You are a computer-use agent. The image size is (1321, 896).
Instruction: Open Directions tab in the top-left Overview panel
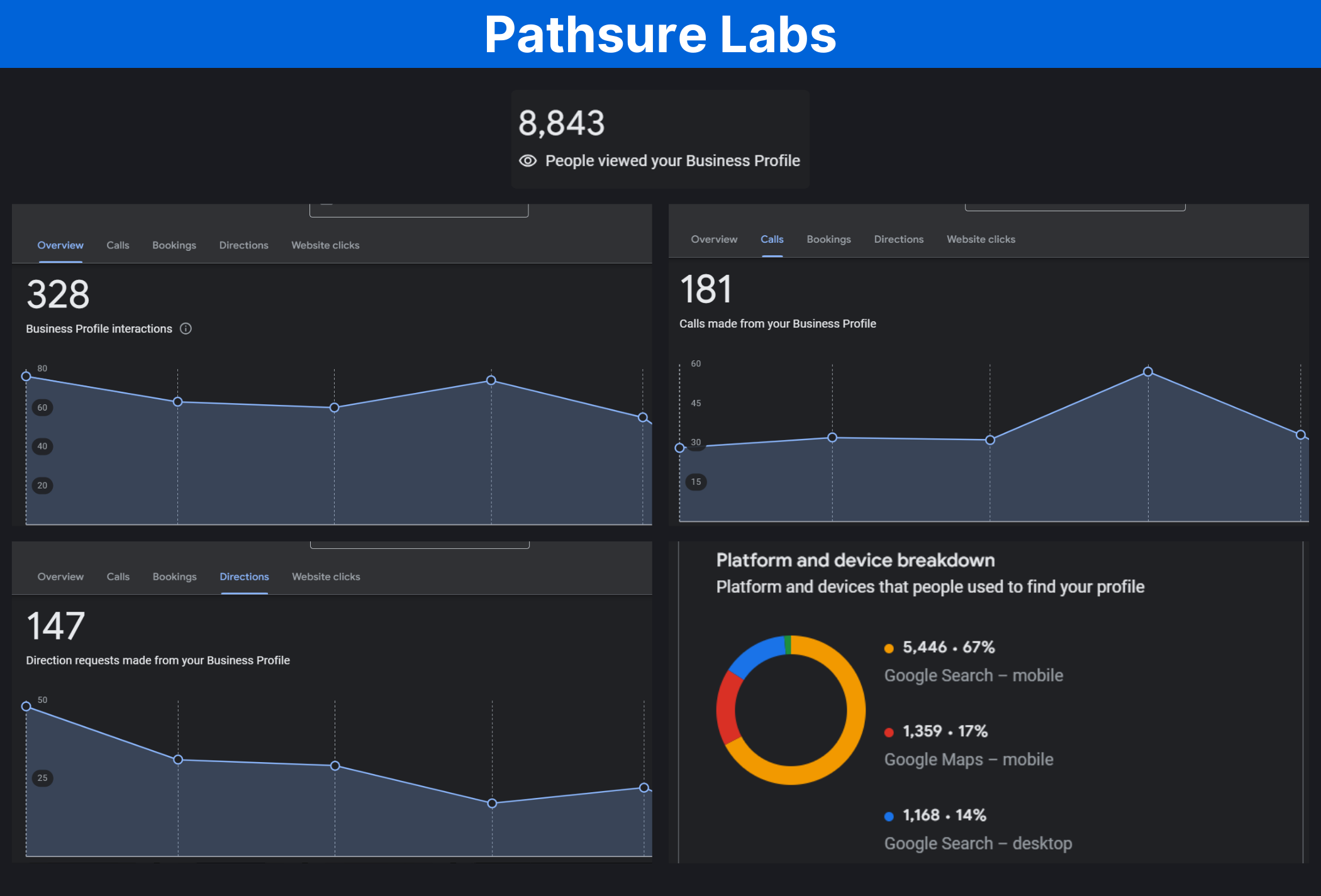[243, 245]
